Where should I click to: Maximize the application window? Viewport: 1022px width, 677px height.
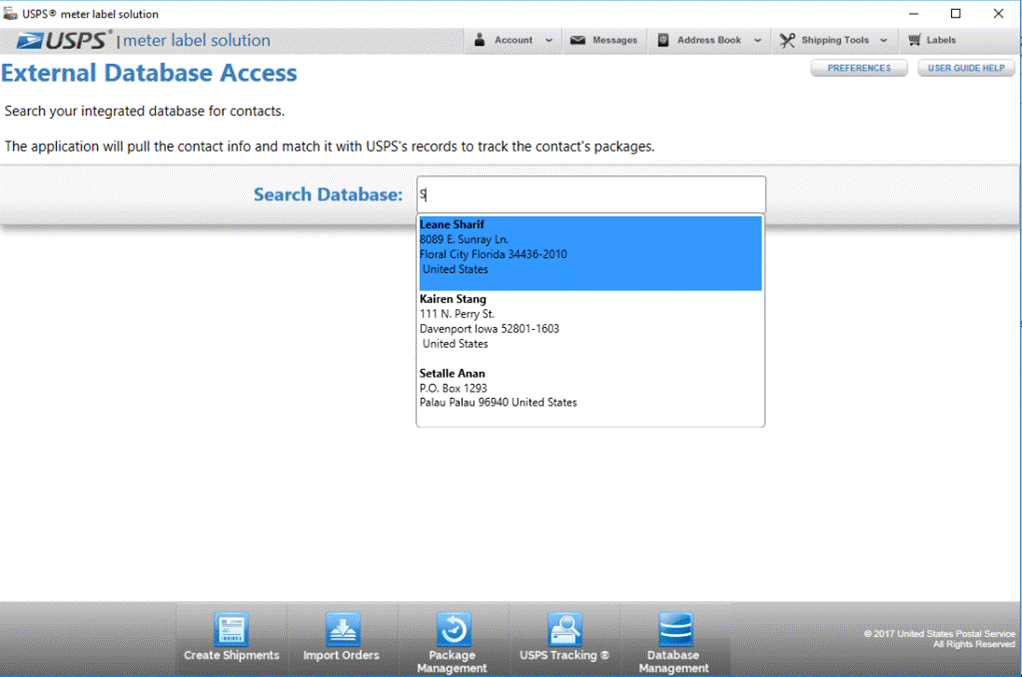coord(956,13)
